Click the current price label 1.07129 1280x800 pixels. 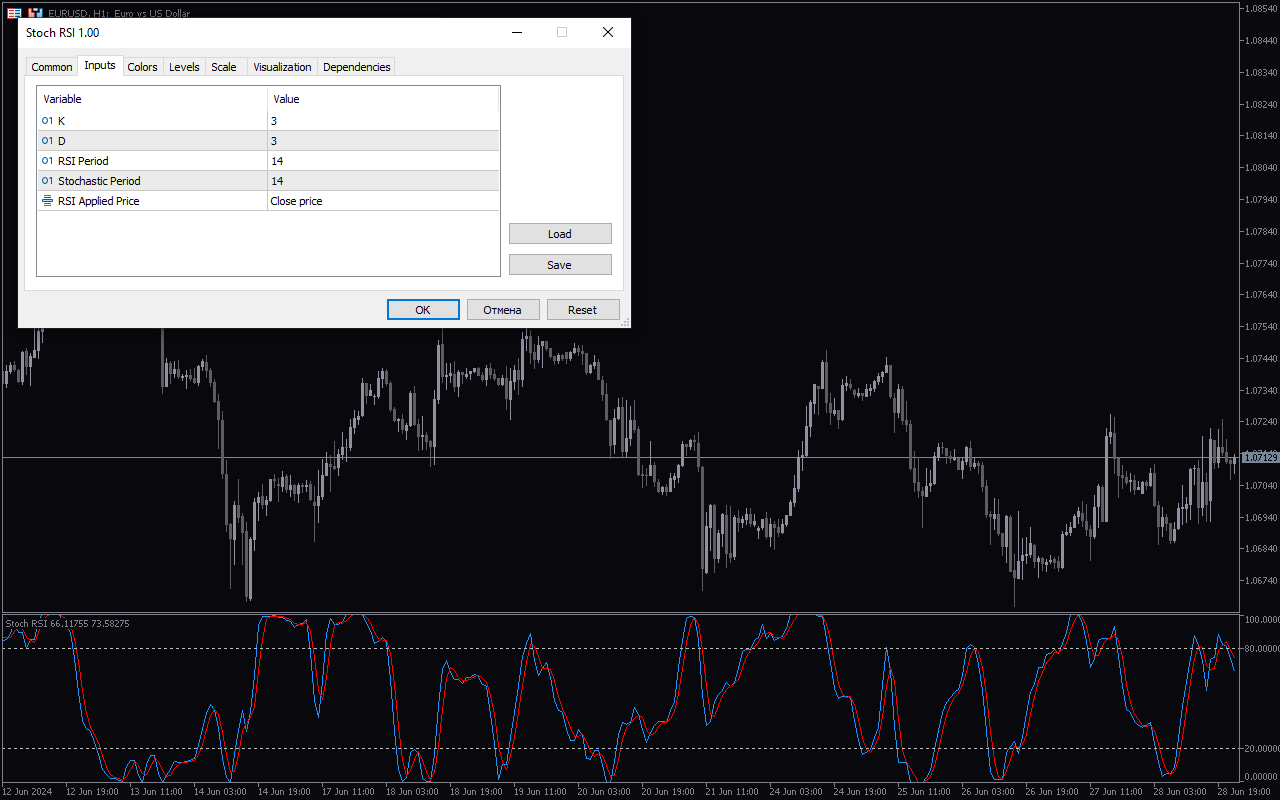[1260, 457]
